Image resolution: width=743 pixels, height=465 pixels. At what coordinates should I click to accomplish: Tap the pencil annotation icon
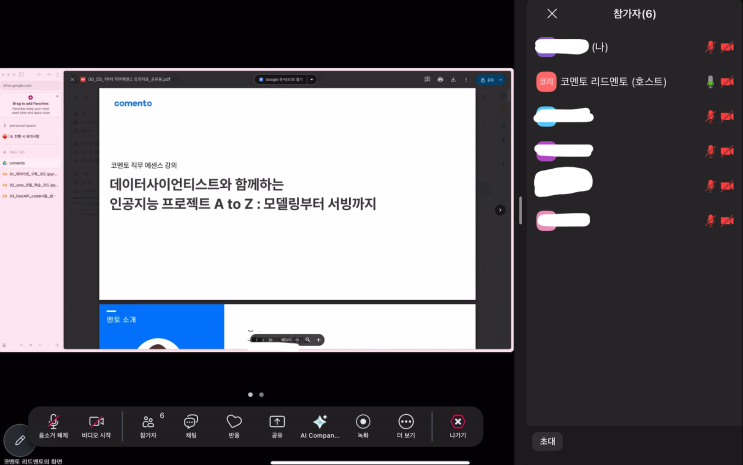19,440
